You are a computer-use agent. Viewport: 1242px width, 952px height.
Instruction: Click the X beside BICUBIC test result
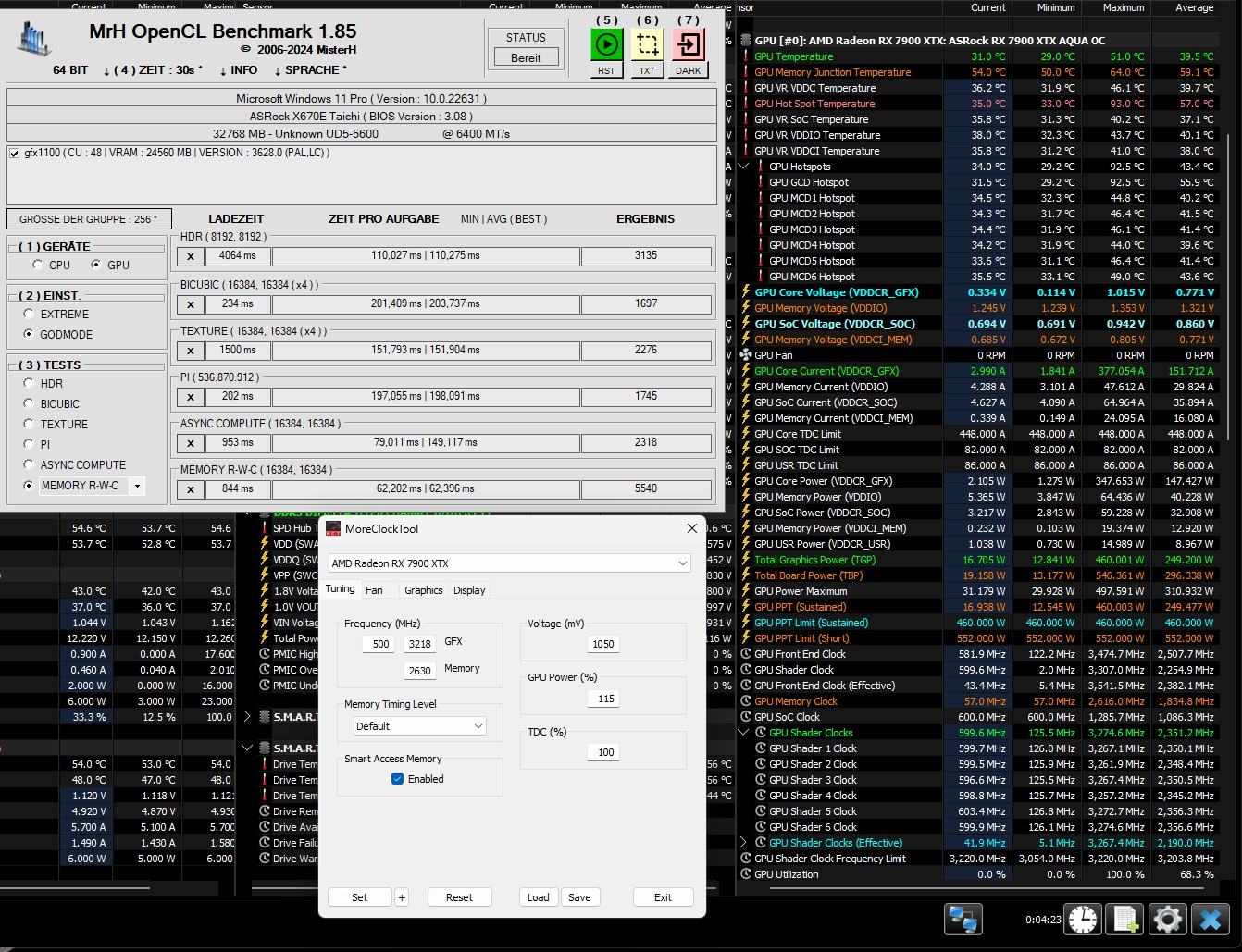click(x=191, y=304)
